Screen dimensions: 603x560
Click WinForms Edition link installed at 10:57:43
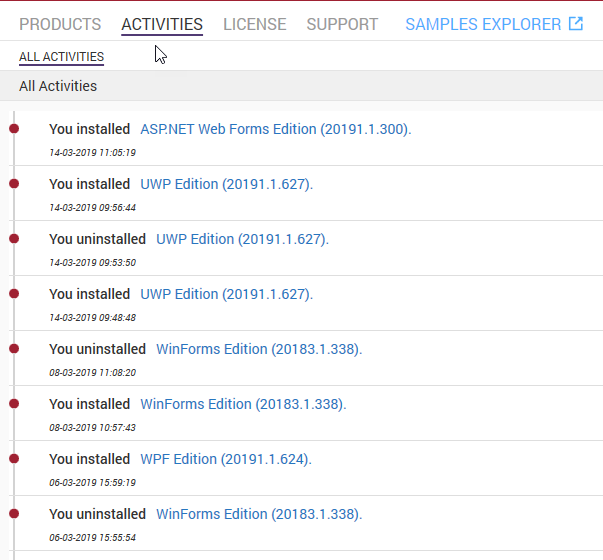[x=243, y=404]
